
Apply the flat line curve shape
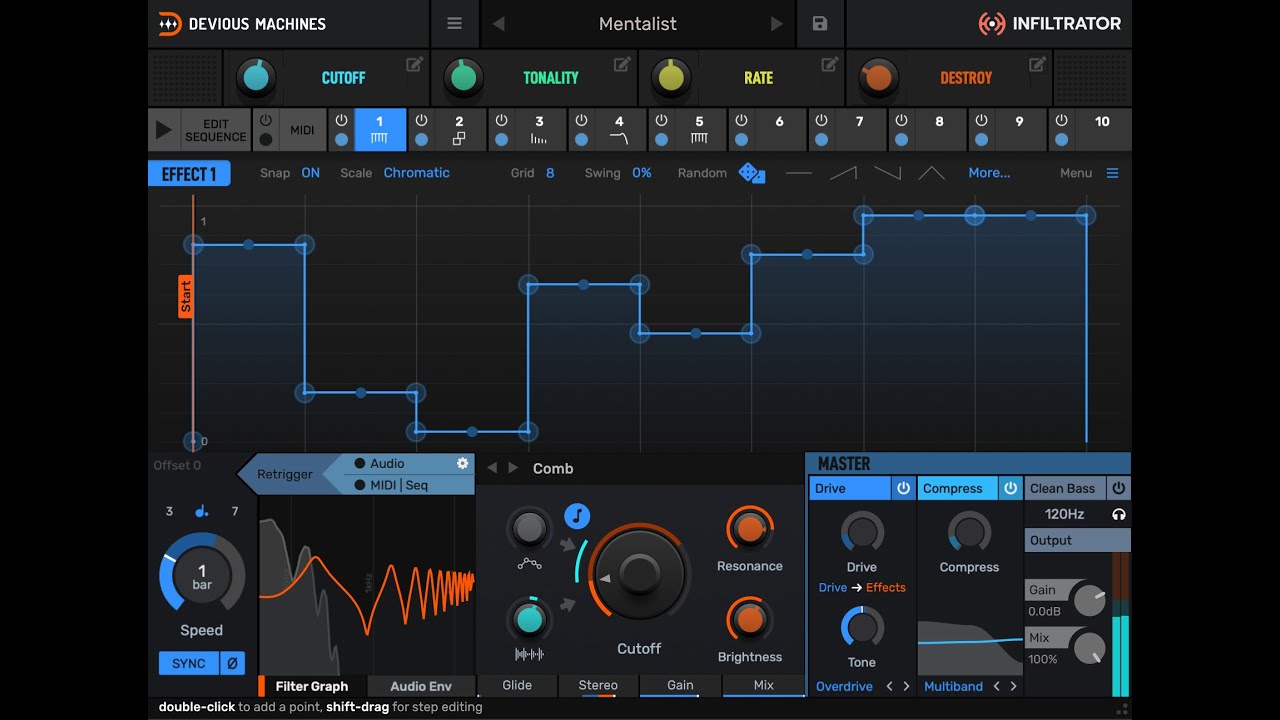tap(799, 173)
